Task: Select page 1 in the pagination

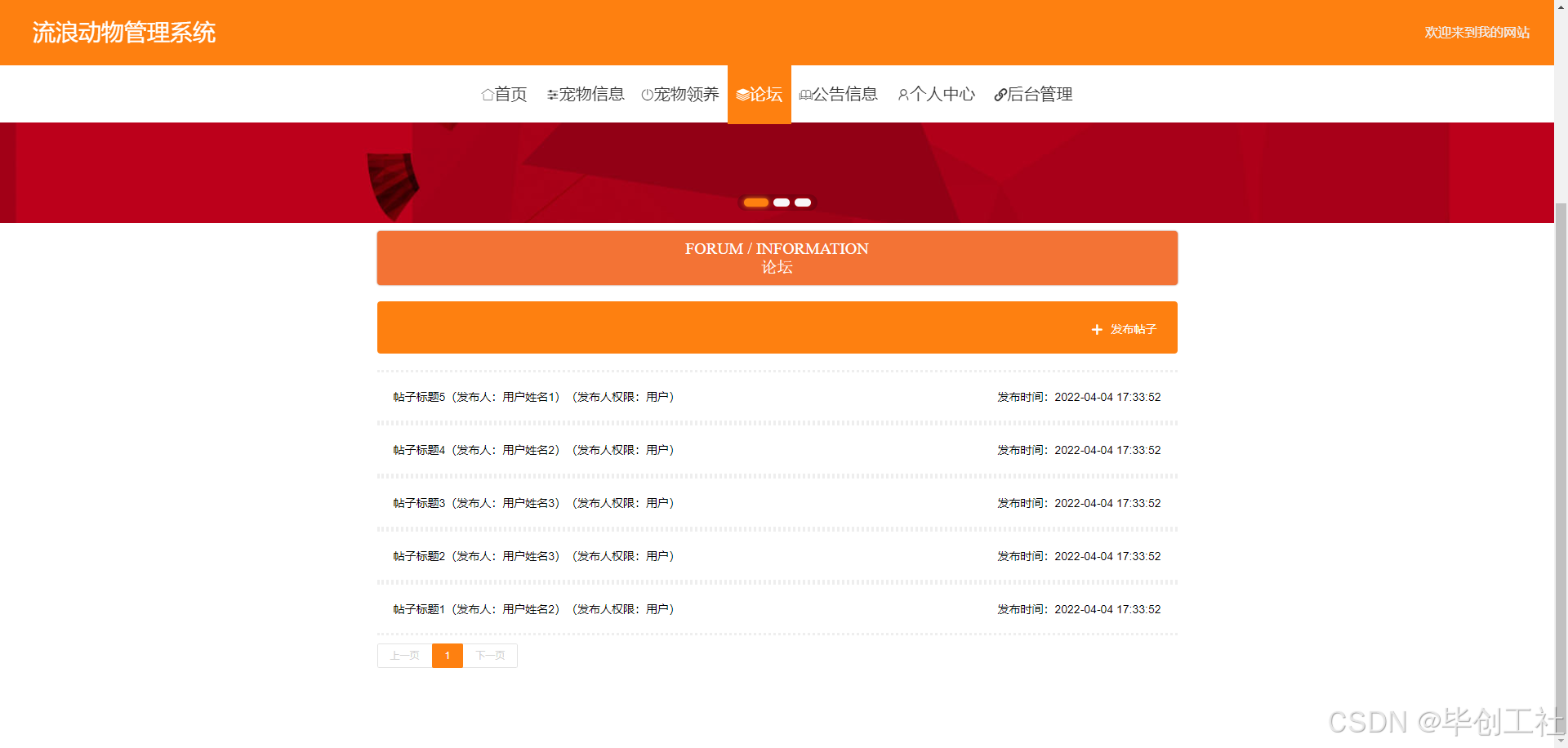Action: point(448,656)
